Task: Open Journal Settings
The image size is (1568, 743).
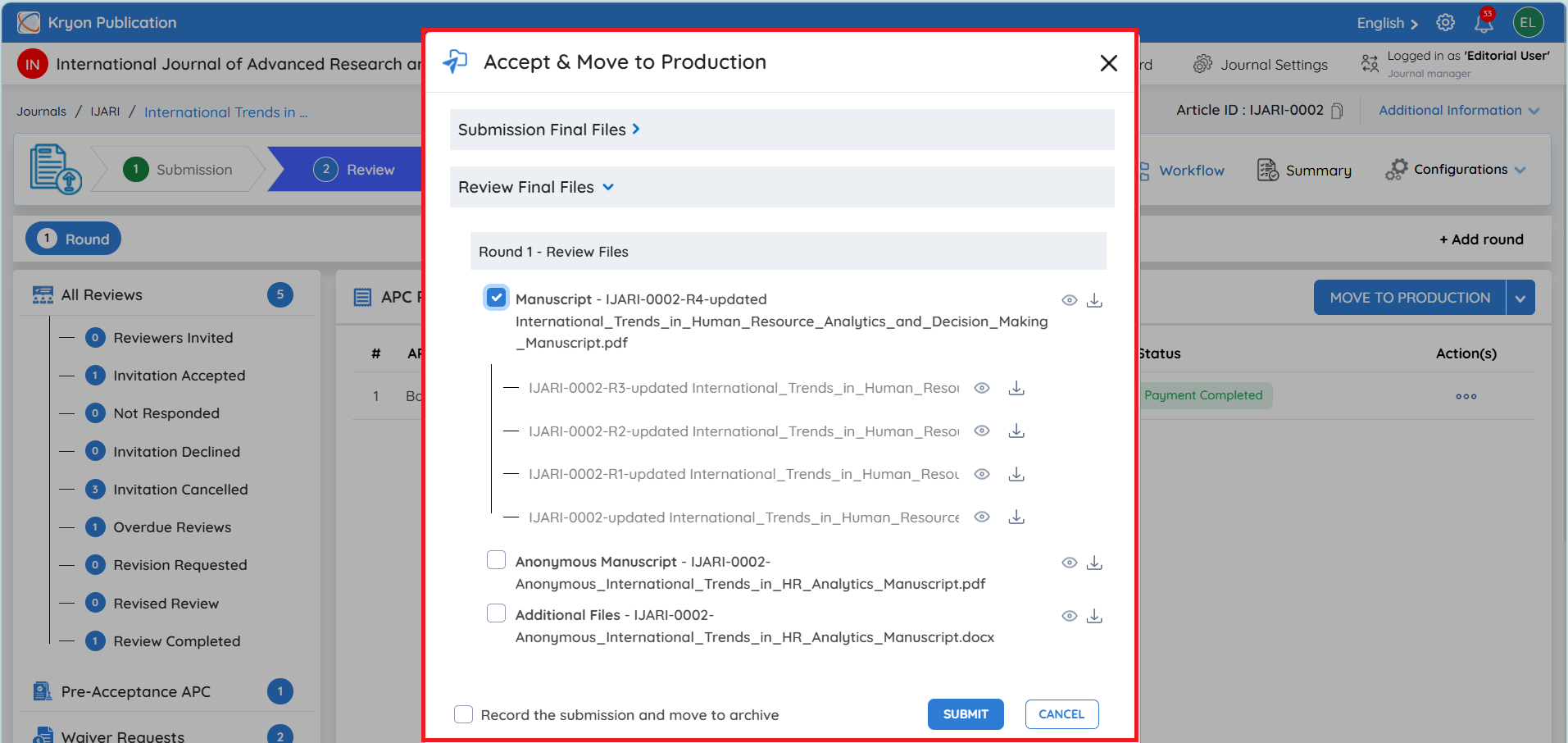Action: click(x=1261, y=64)
